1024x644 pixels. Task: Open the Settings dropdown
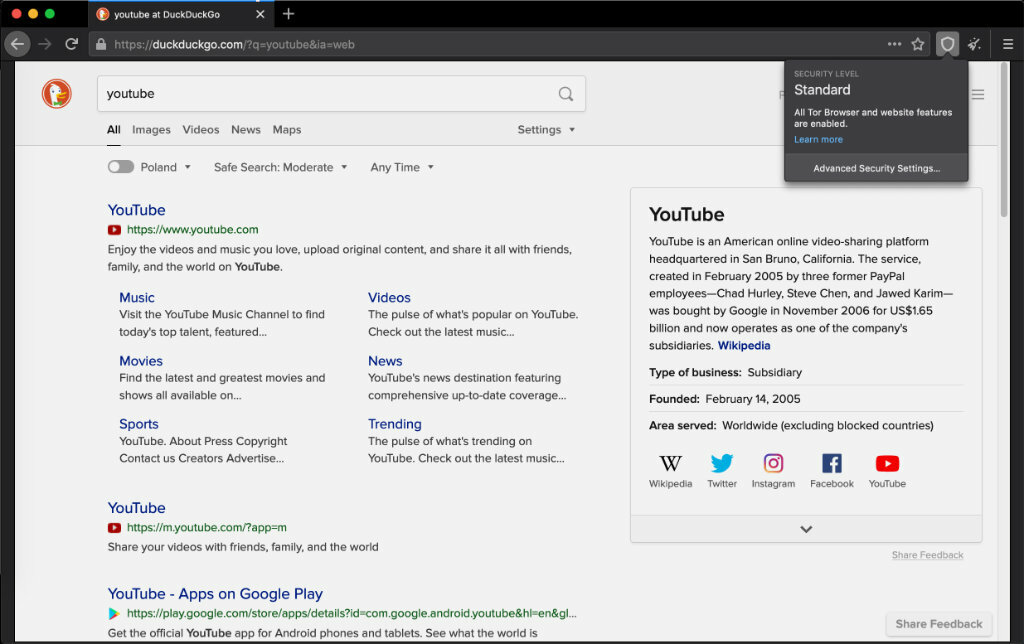(x=546, y=129)
